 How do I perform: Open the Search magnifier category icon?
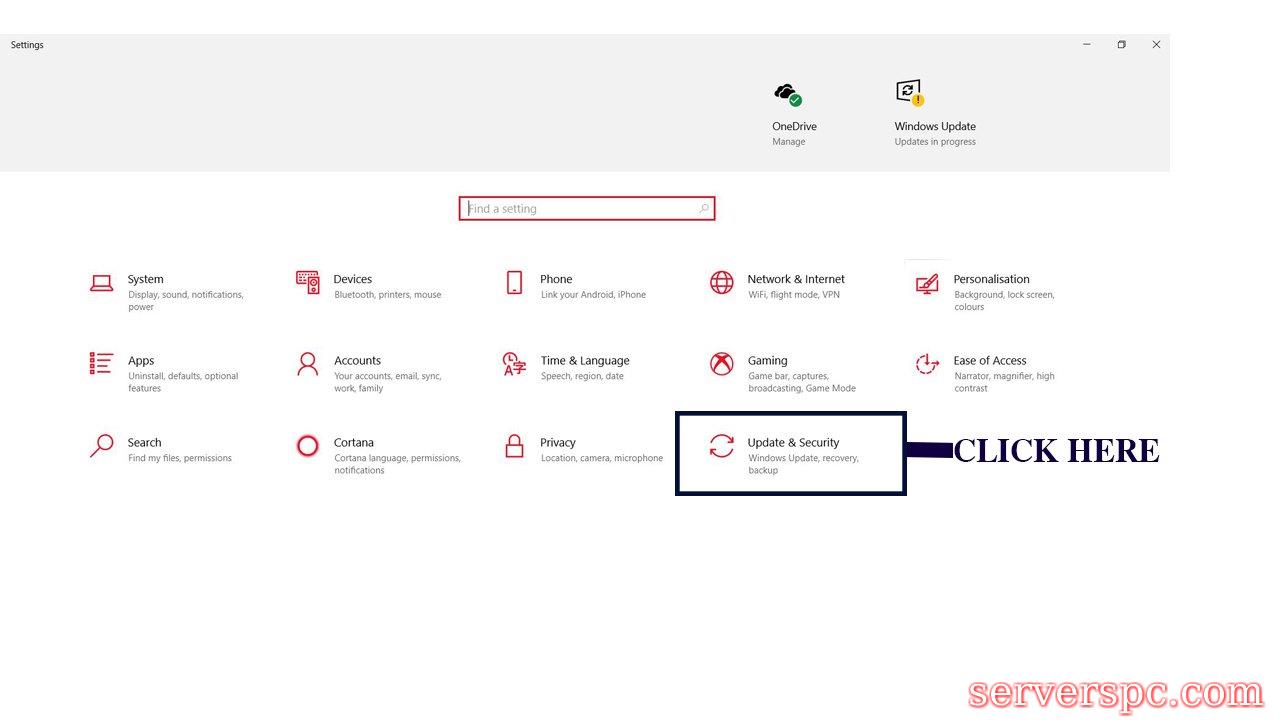[101, 446]
